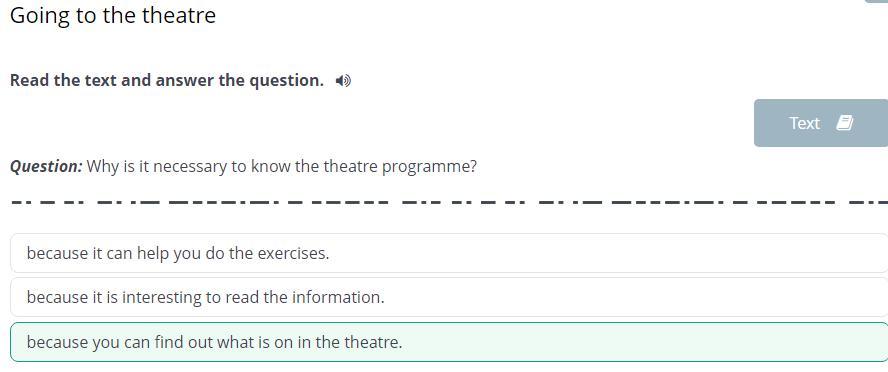Image resolution: width=888 pixels, height=372 pixels.
Task: Click the word 'theatre' in the page heading
Action: pos(179,15)
